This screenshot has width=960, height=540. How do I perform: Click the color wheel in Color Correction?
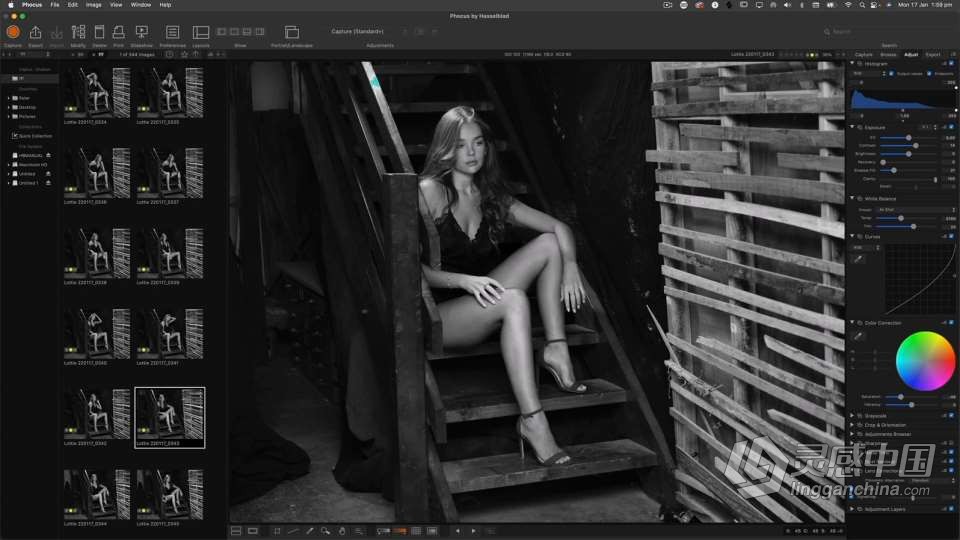point(925,361)
